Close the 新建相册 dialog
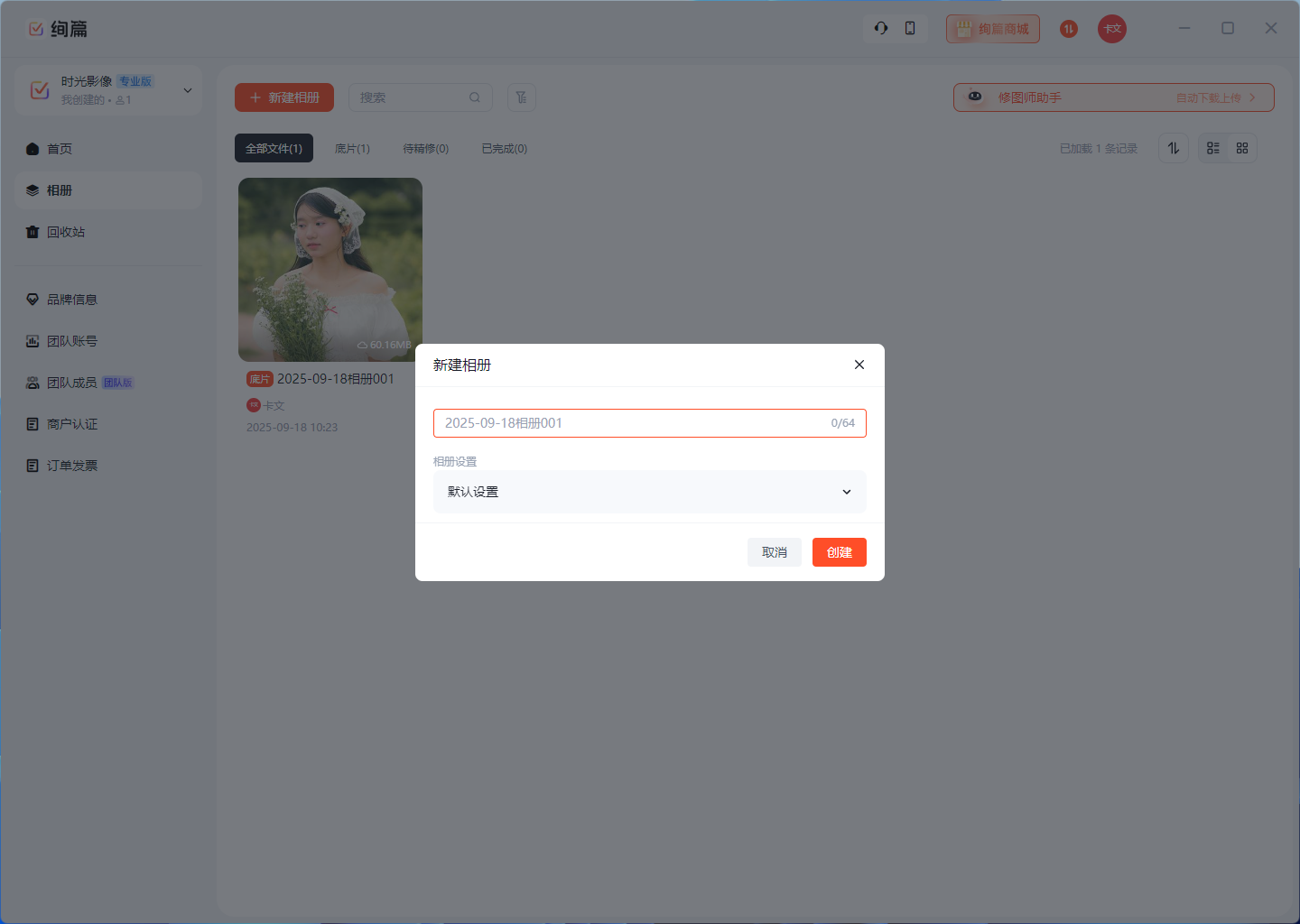The height and width of the screenshot is (924, 1300). [859, 365]
